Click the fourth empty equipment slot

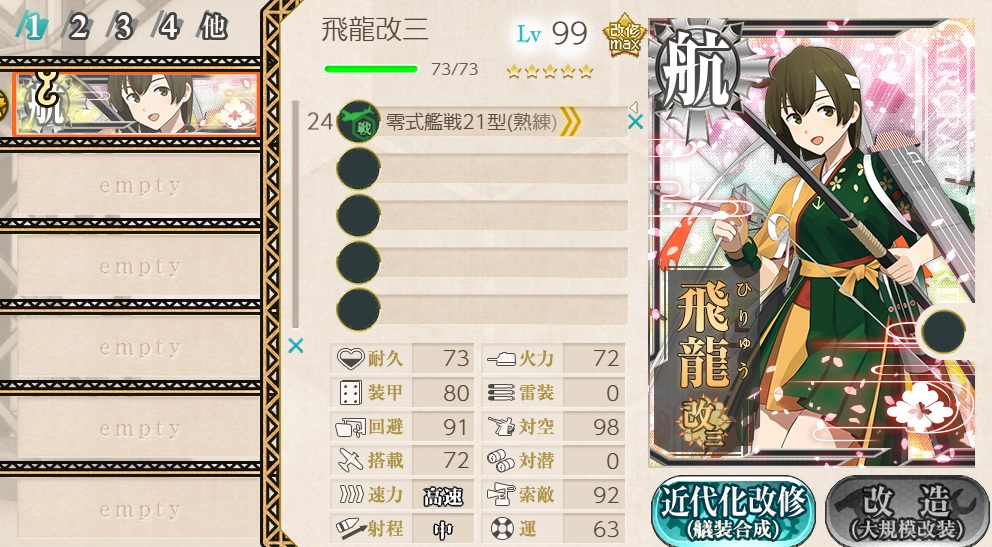[x=483, y=262]
